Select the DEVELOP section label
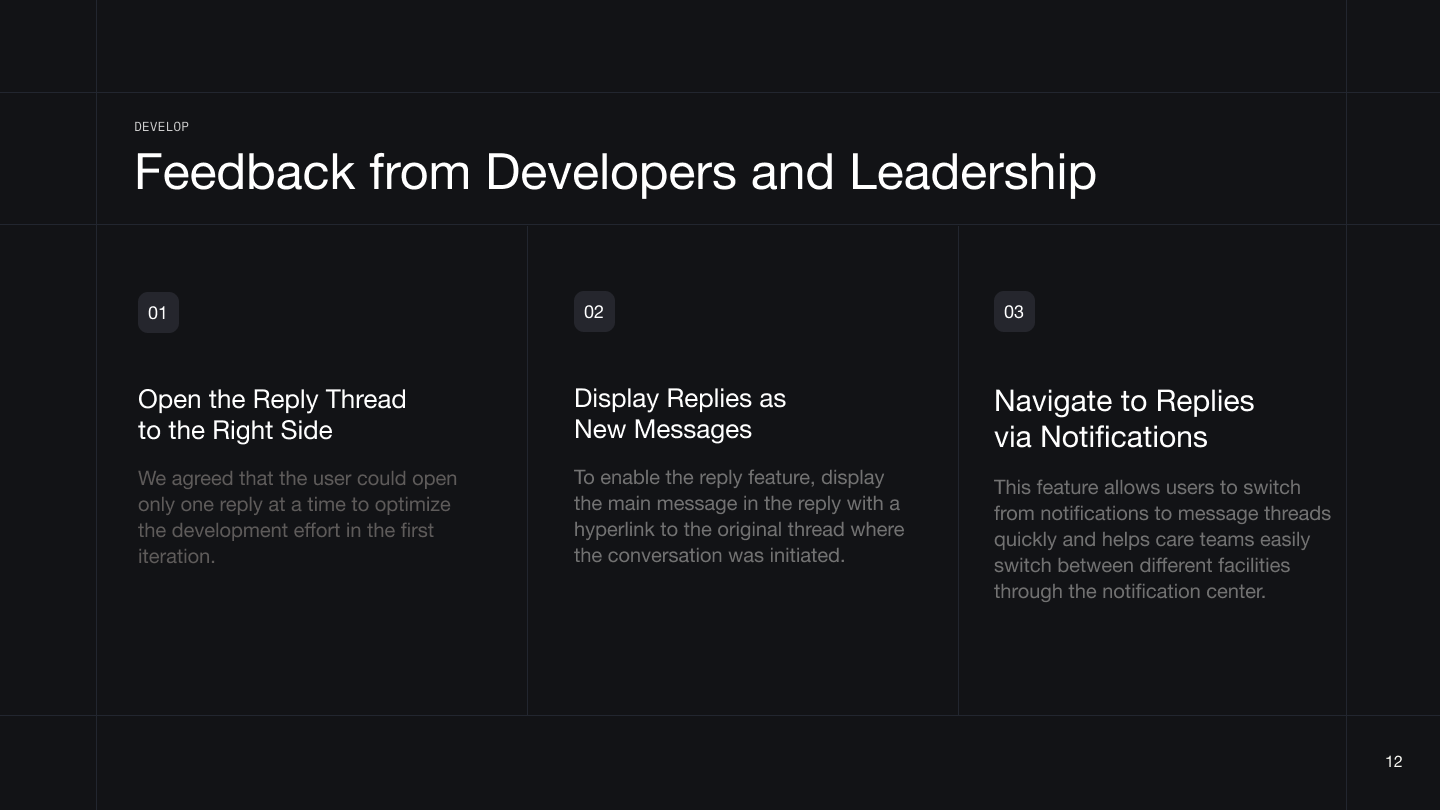Image resolution: width=1440 pixels, height=810 pixels. (161, 127)
